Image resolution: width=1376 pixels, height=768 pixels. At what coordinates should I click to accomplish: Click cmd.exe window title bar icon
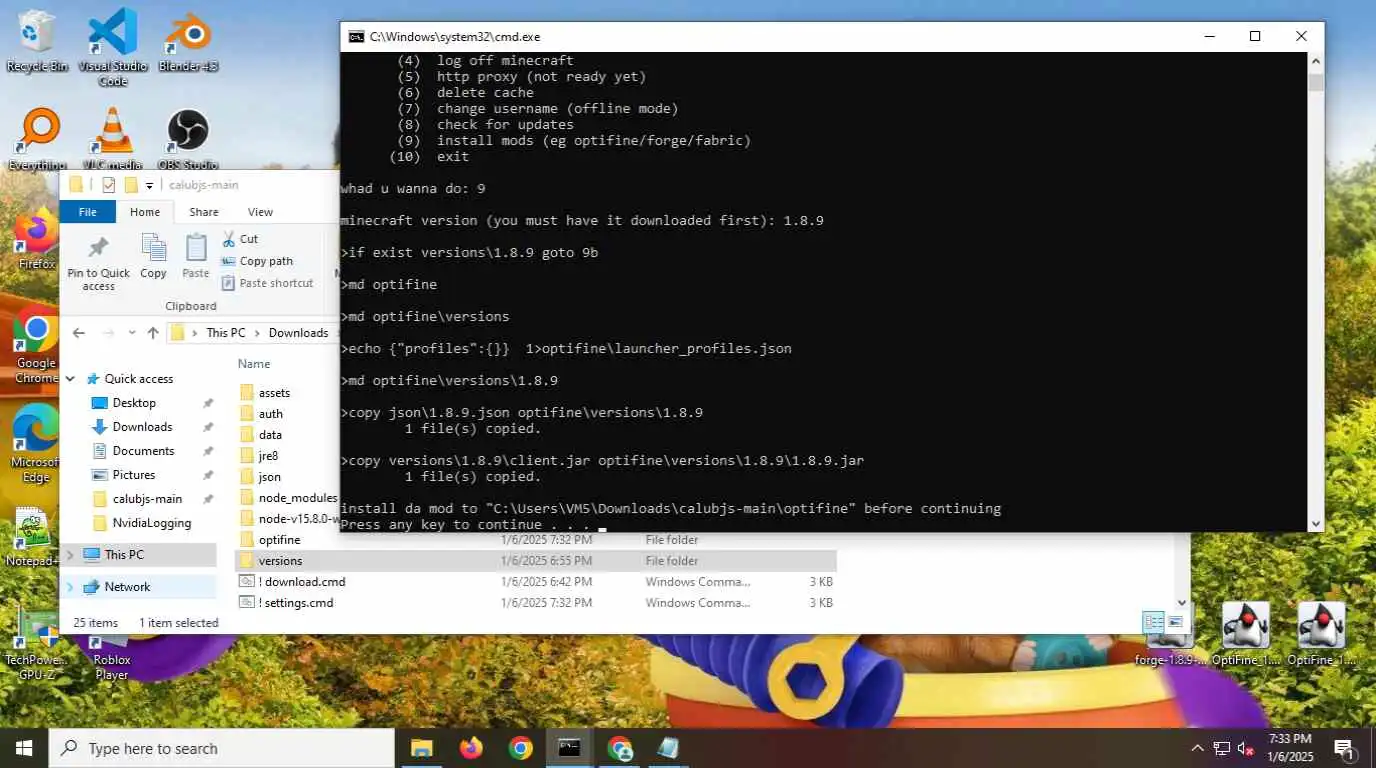[355, 37]
